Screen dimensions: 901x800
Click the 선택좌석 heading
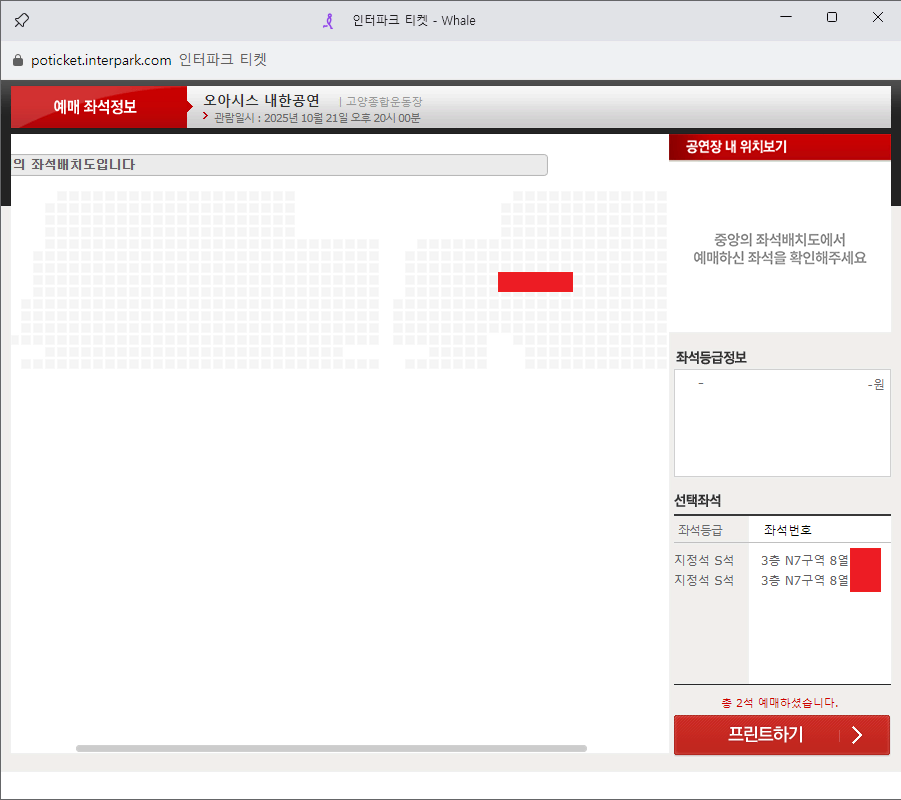698,501
